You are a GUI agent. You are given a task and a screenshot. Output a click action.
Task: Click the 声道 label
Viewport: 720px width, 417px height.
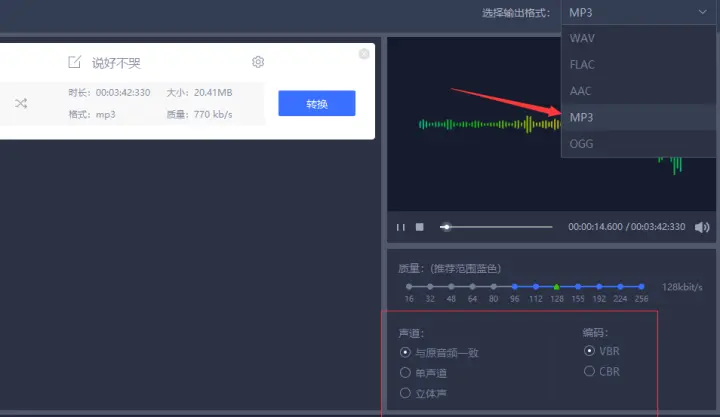coord(411,333)
